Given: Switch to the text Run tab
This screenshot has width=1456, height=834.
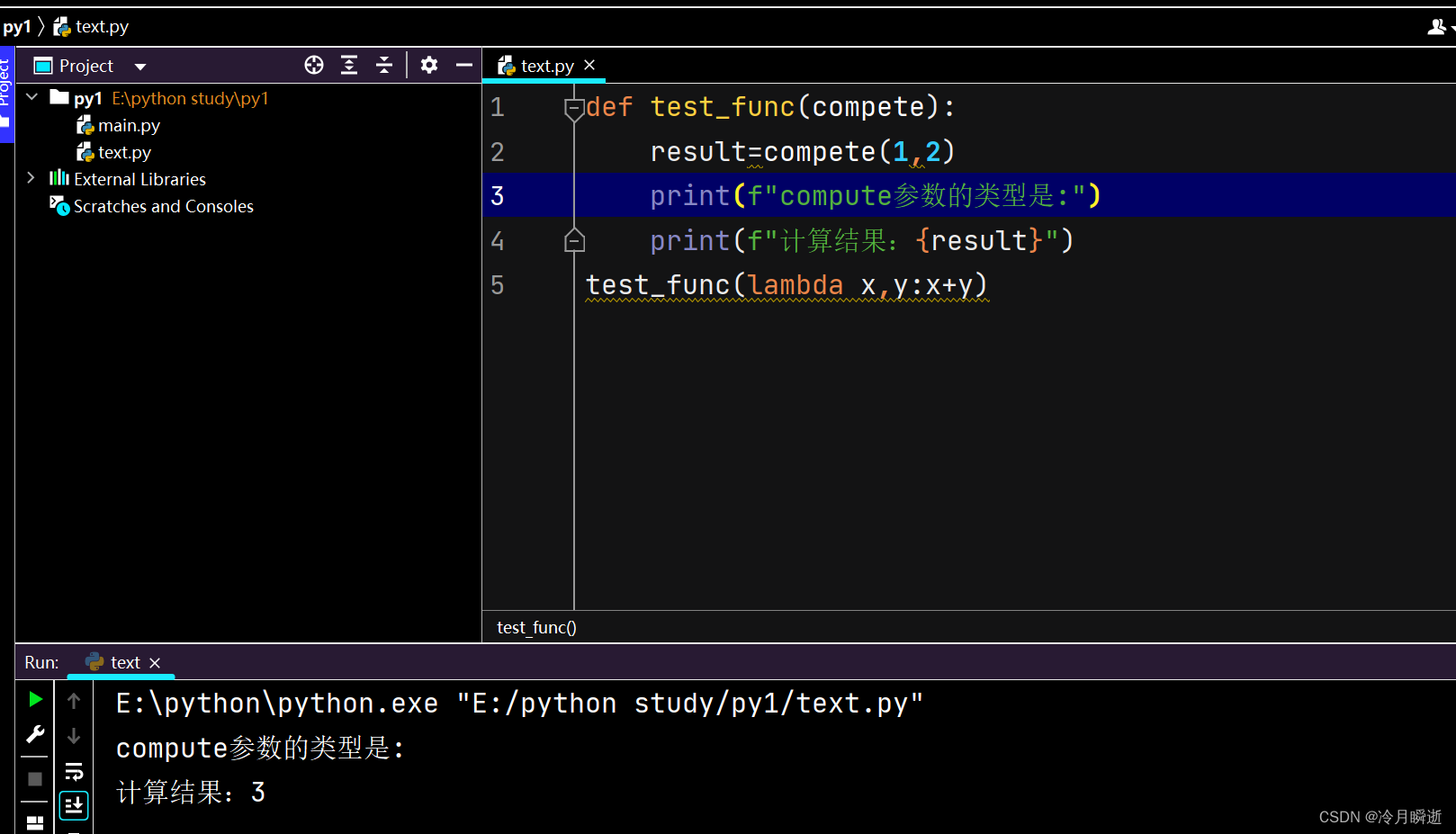Looking at the screenshot, I should [x=125, y=662].
